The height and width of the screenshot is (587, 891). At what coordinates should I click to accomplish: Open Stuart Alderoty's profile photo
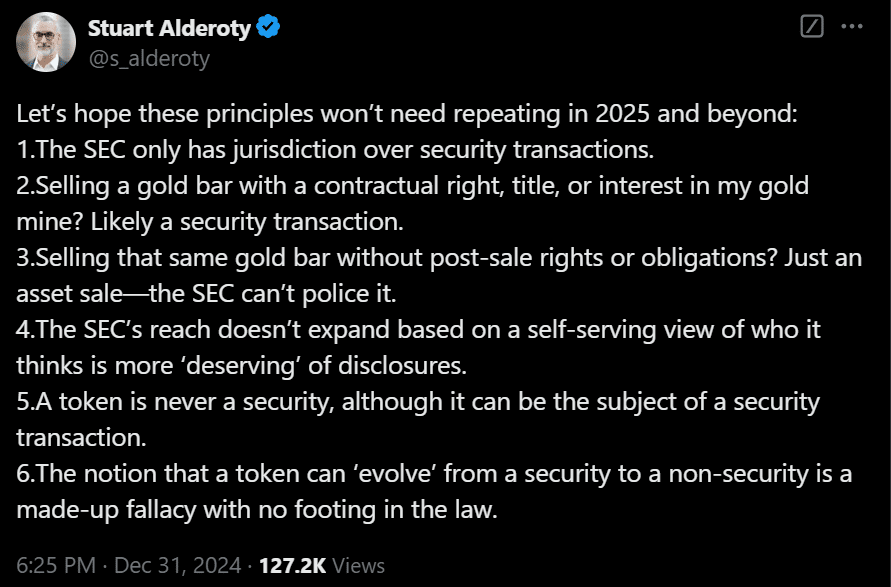coord(45,41)
